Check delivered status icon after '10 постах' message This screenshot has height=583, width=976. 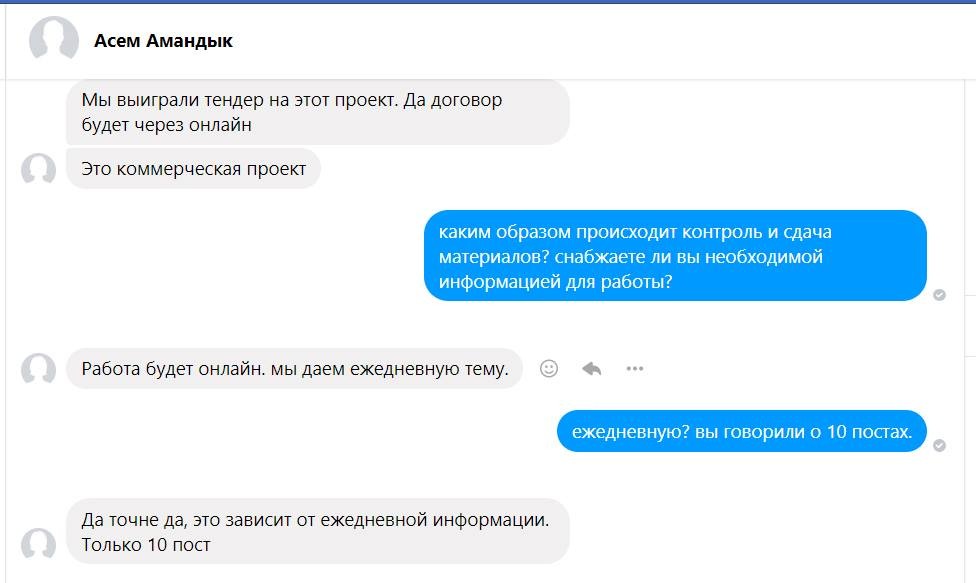click(939, 445)
